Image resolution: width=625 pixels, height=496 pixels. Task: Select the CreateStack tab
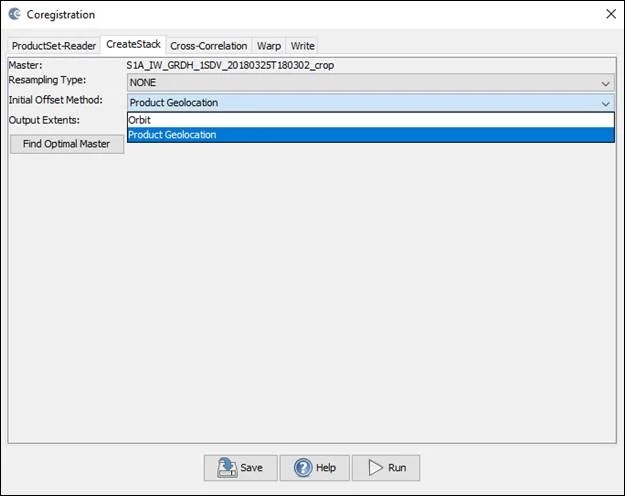coord(133,45)
